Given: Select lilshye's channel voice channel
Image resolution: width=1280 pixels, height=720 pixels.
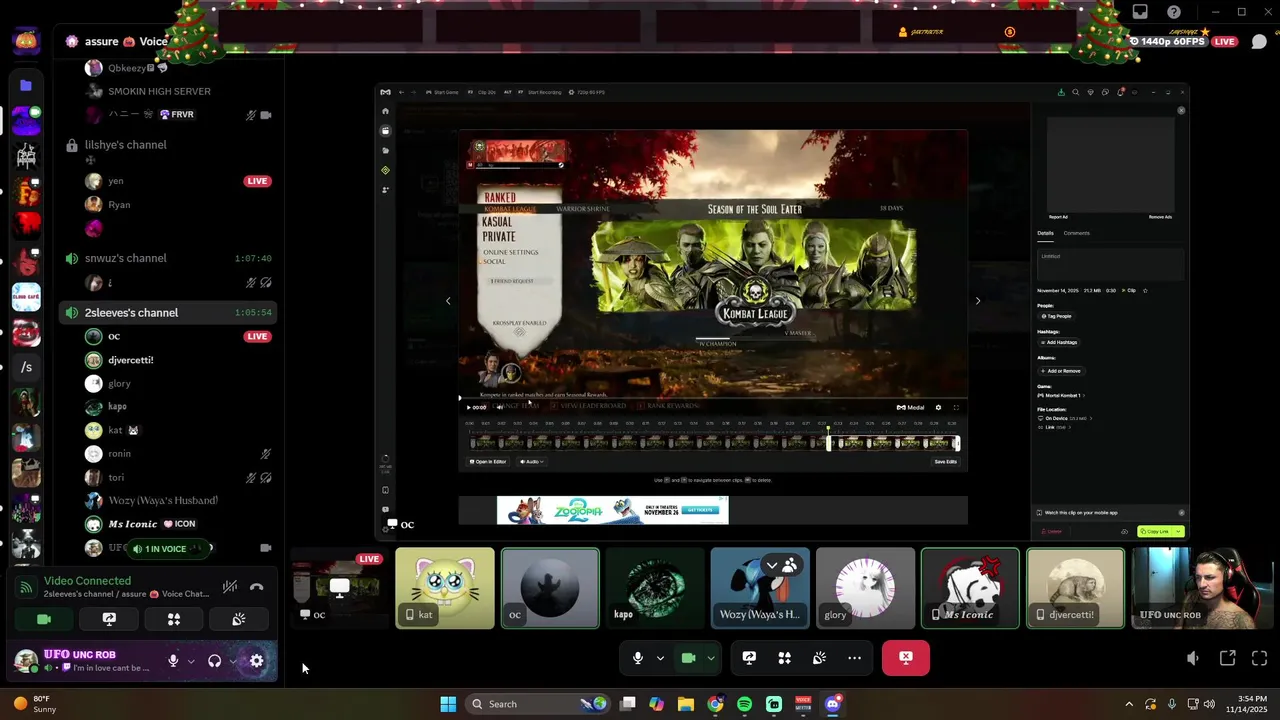Looking at the screenshot, I should pyautogui.click(x=168, y=145).
